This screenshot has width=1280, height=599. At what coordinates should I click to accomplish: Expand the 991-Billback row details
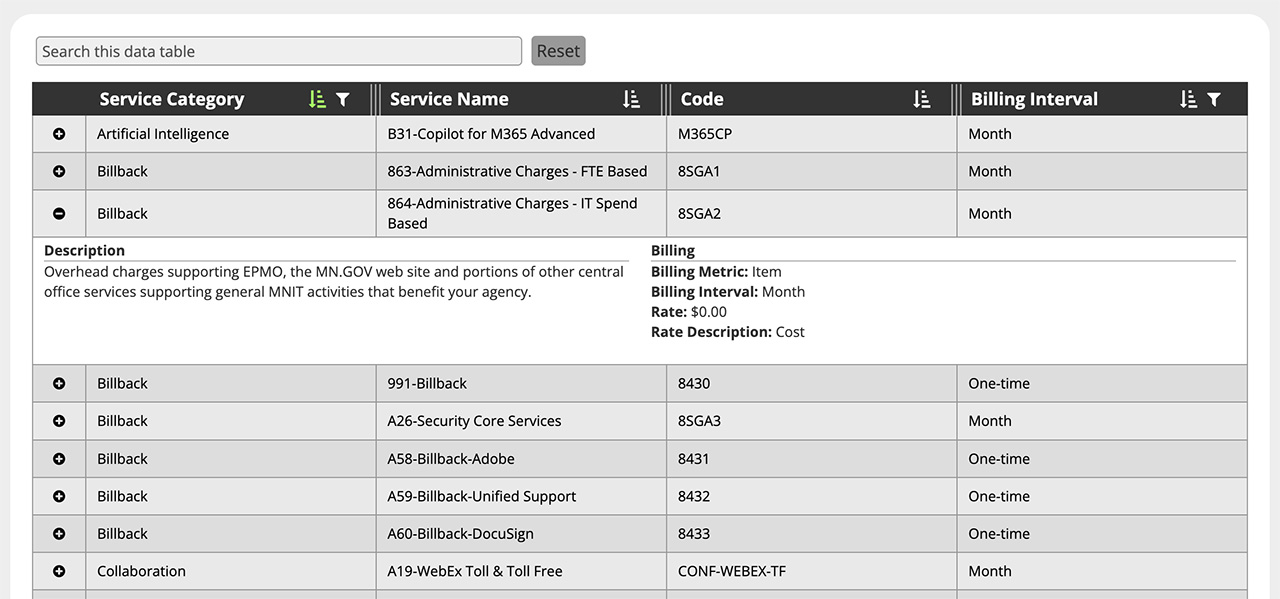pos(59,383)
